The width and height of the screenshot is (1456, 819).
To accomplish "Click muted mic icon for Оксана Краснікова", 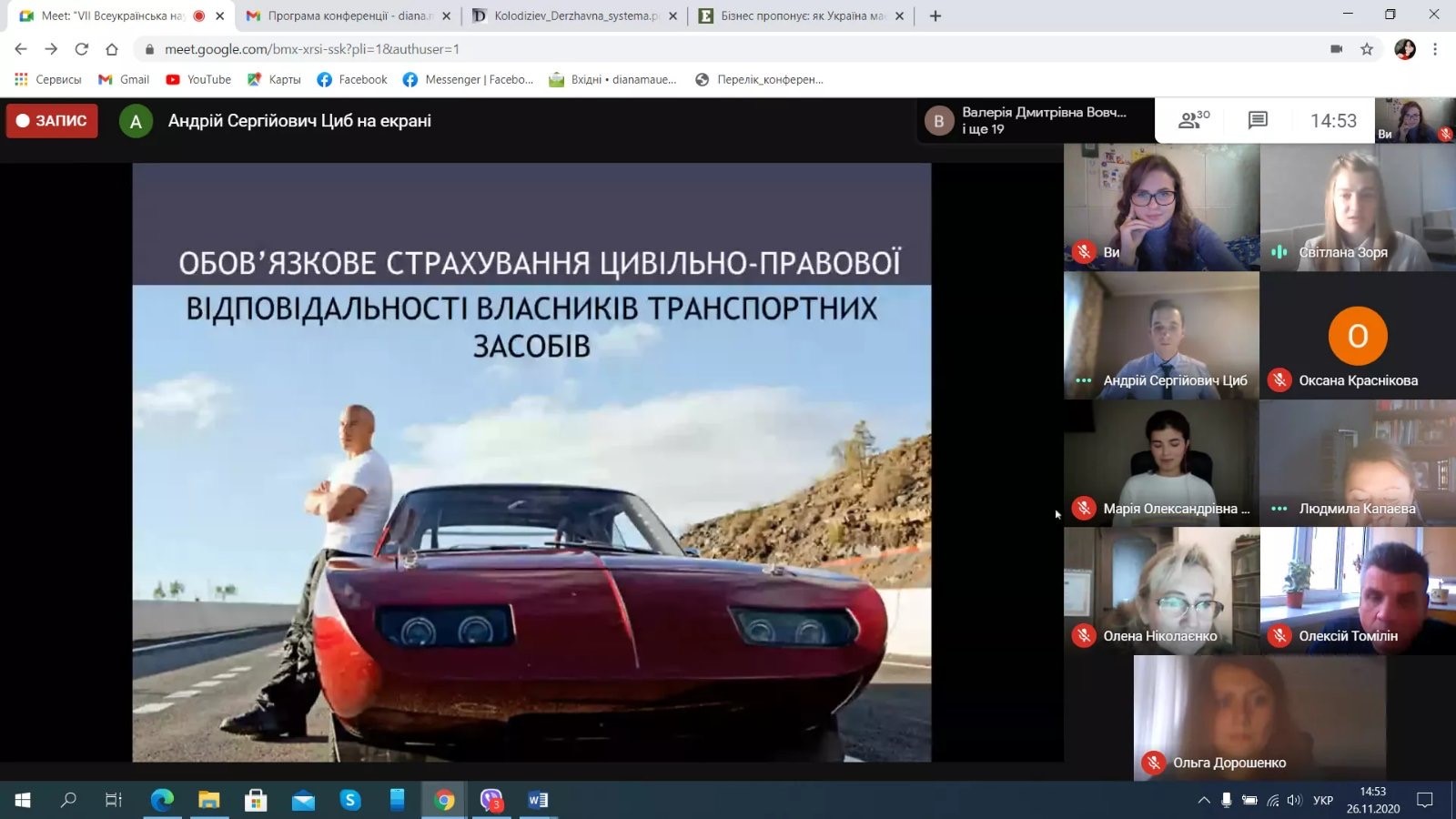I will pyautogui.click(x=1279, y=380).
